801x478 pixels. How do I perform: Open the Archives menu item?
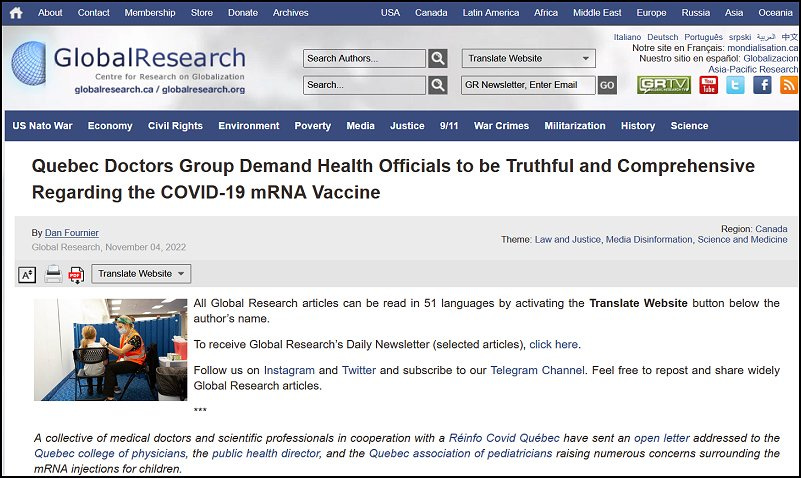coord(290,13)
